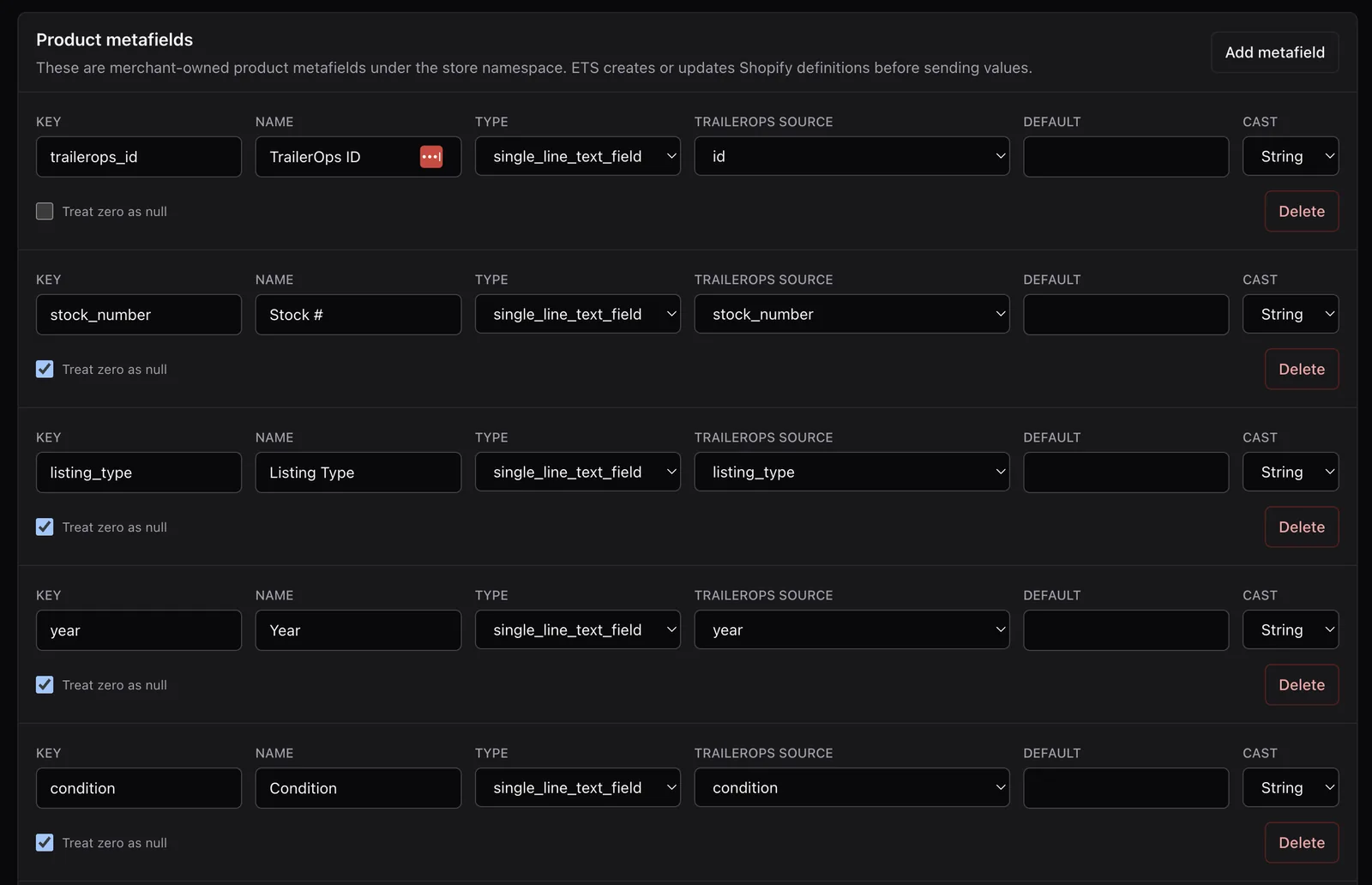Click the Key field containing listing_type
This screenshot has width=1372, height=885.
click(139, 473)
